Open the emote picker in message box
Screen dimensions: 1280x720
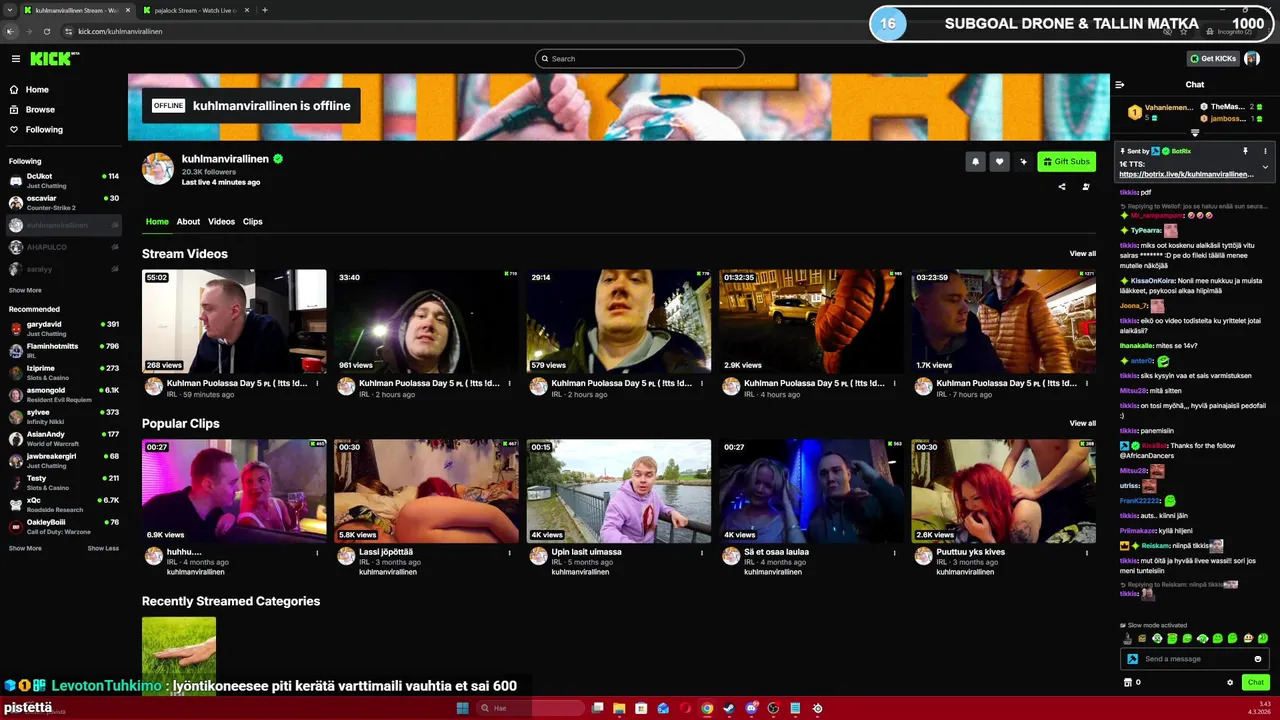1258,659
